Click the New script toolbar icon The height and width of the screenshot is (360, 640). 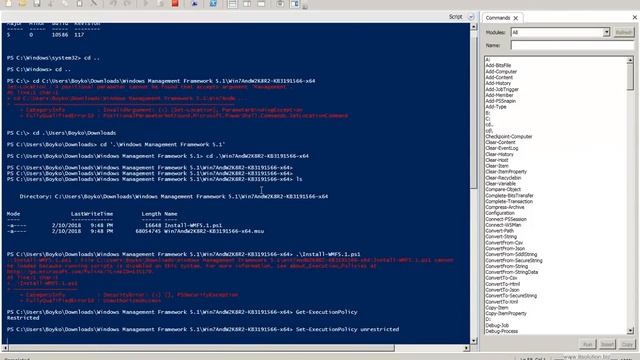point(9,3)
